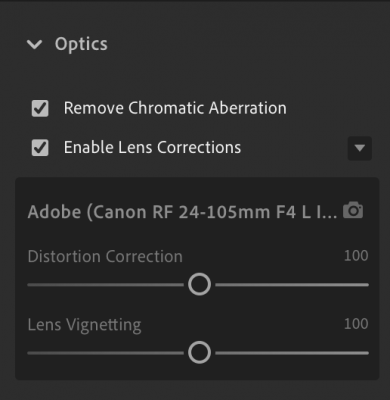
Task: Disable the Enable Lens Corrections checkbox
Action: tap(40, 148)
